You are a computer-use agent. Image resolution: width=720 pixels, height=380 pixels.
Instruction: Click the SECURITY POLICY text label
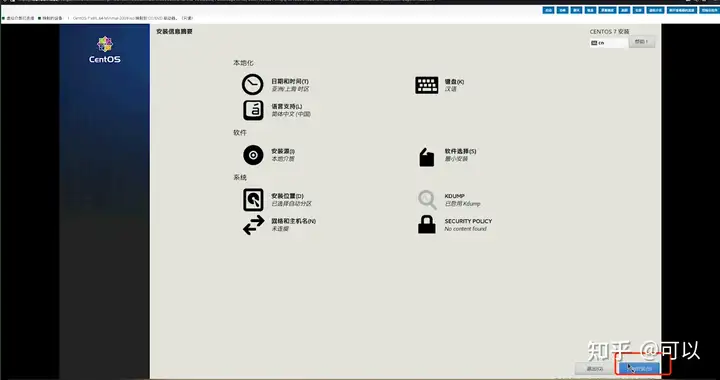pos(468,221)
